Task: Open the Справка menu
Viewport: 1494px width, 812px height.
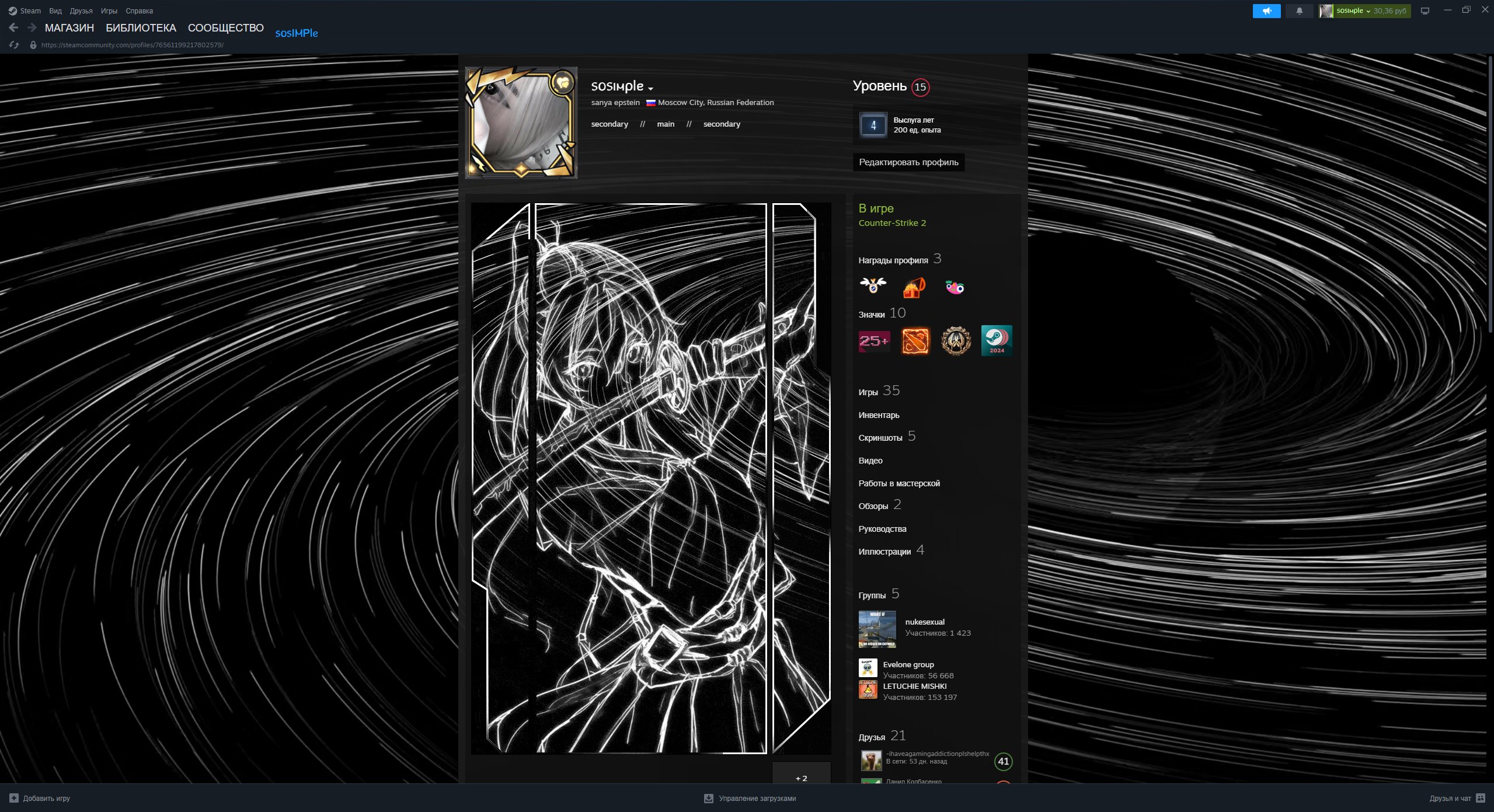Action: click(x=140, y=11)
